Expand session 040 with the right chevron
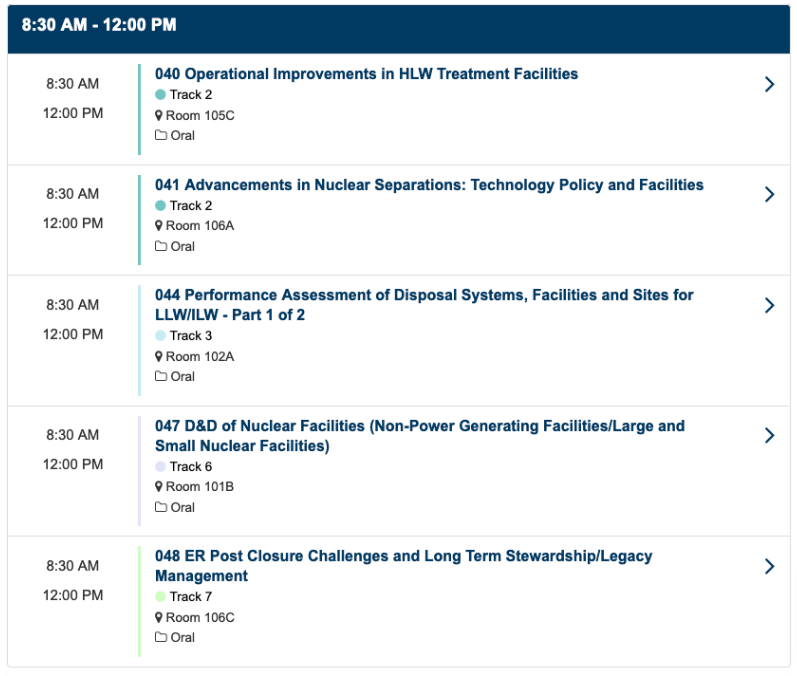797x676 pixels. click(769, 84)
